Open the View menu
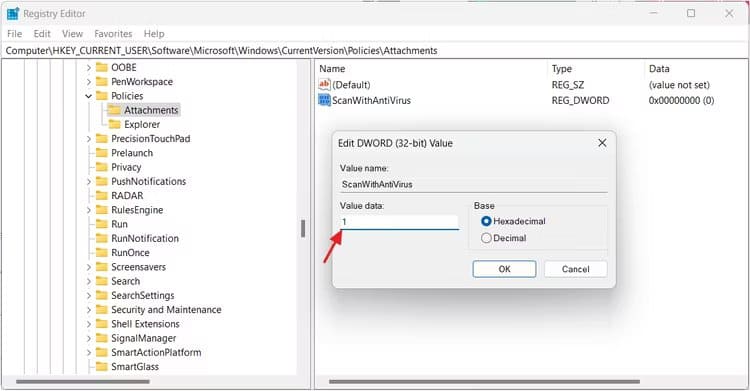This screenshot has width=750, height=391. (72, 34)
